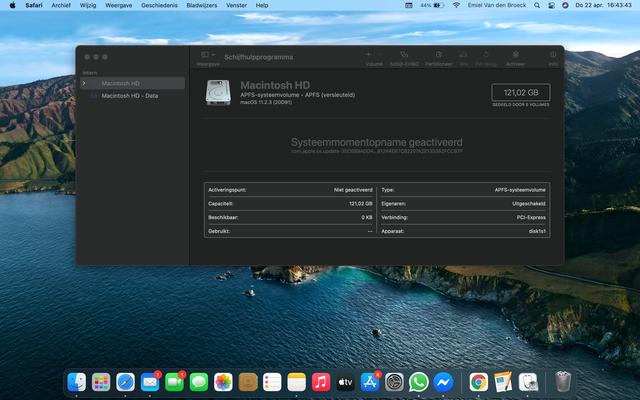Collapse the Macintosh HD disclosure triangle
Image resolution: width=640 pixels, height=400 pixels.
pyautogui.click(x=84, y=83)
